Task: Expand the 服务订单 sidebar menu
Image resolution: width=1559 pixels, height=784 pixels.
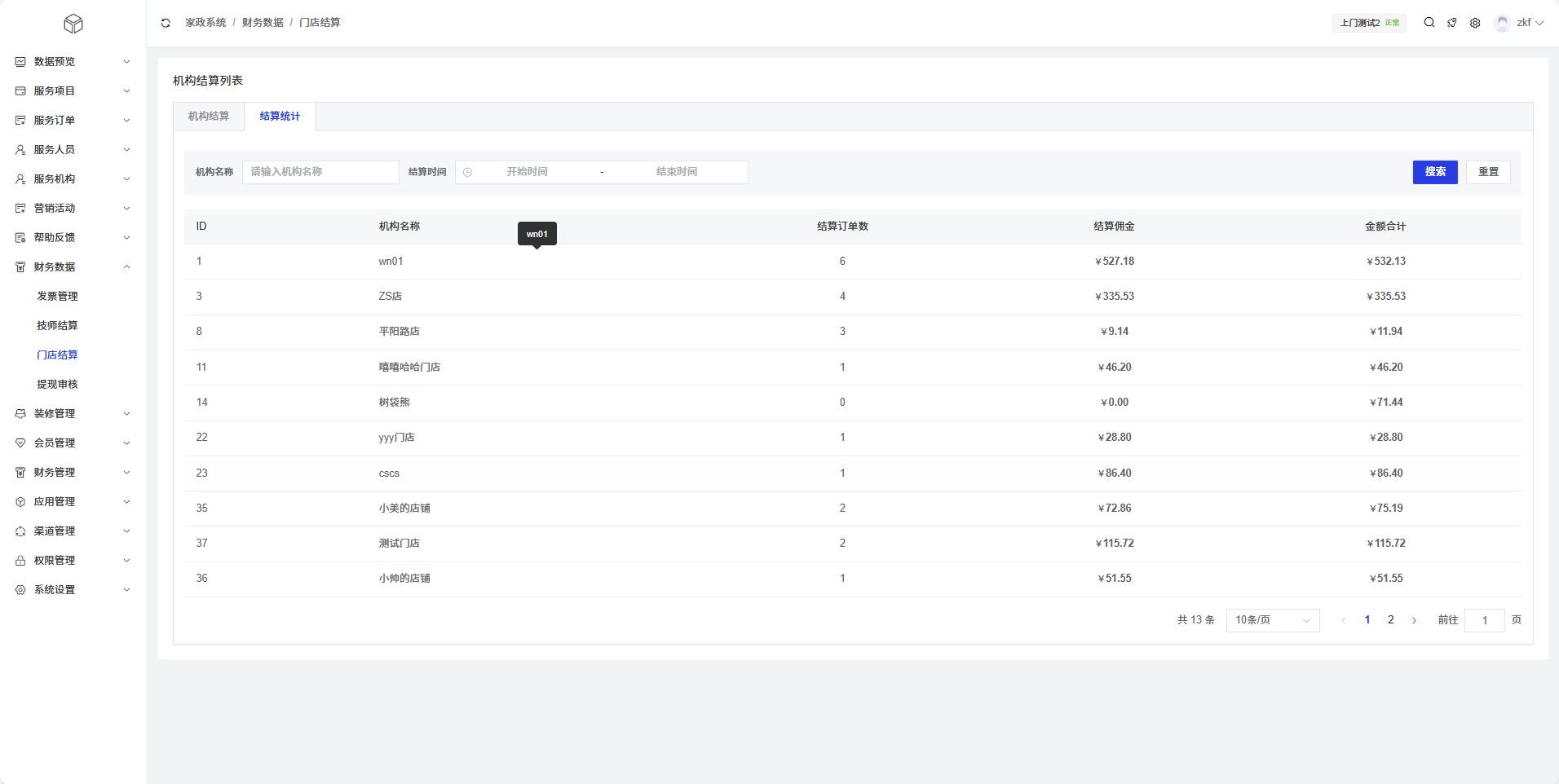Action: (72, 121)
